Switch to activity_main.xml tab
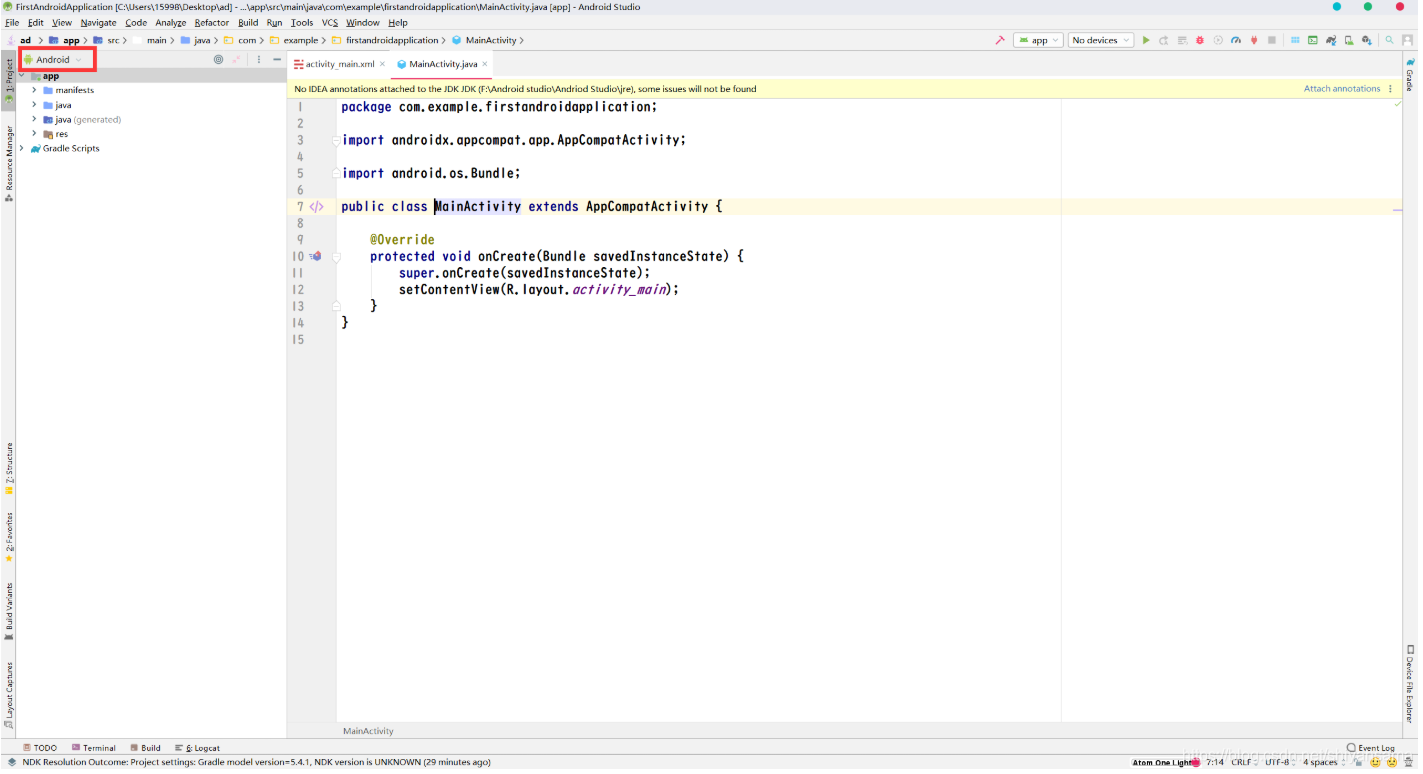The image size is (1423, 774). coord(340,64)
